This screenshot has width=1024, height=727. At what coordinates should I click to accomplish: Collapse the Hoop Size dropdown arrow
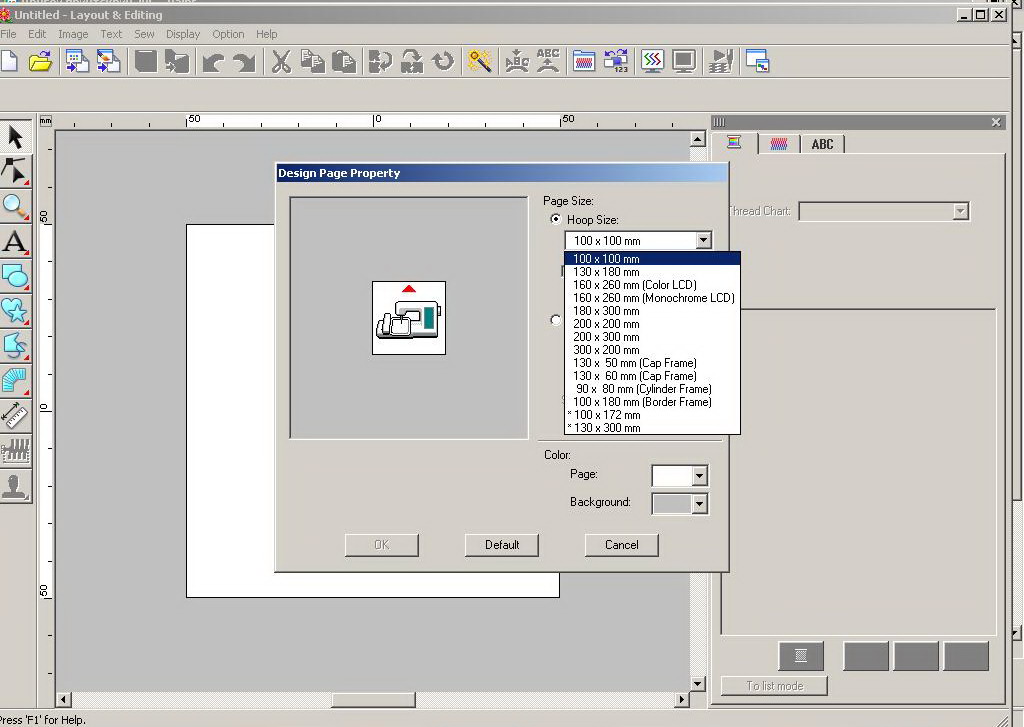coord(703,240)
